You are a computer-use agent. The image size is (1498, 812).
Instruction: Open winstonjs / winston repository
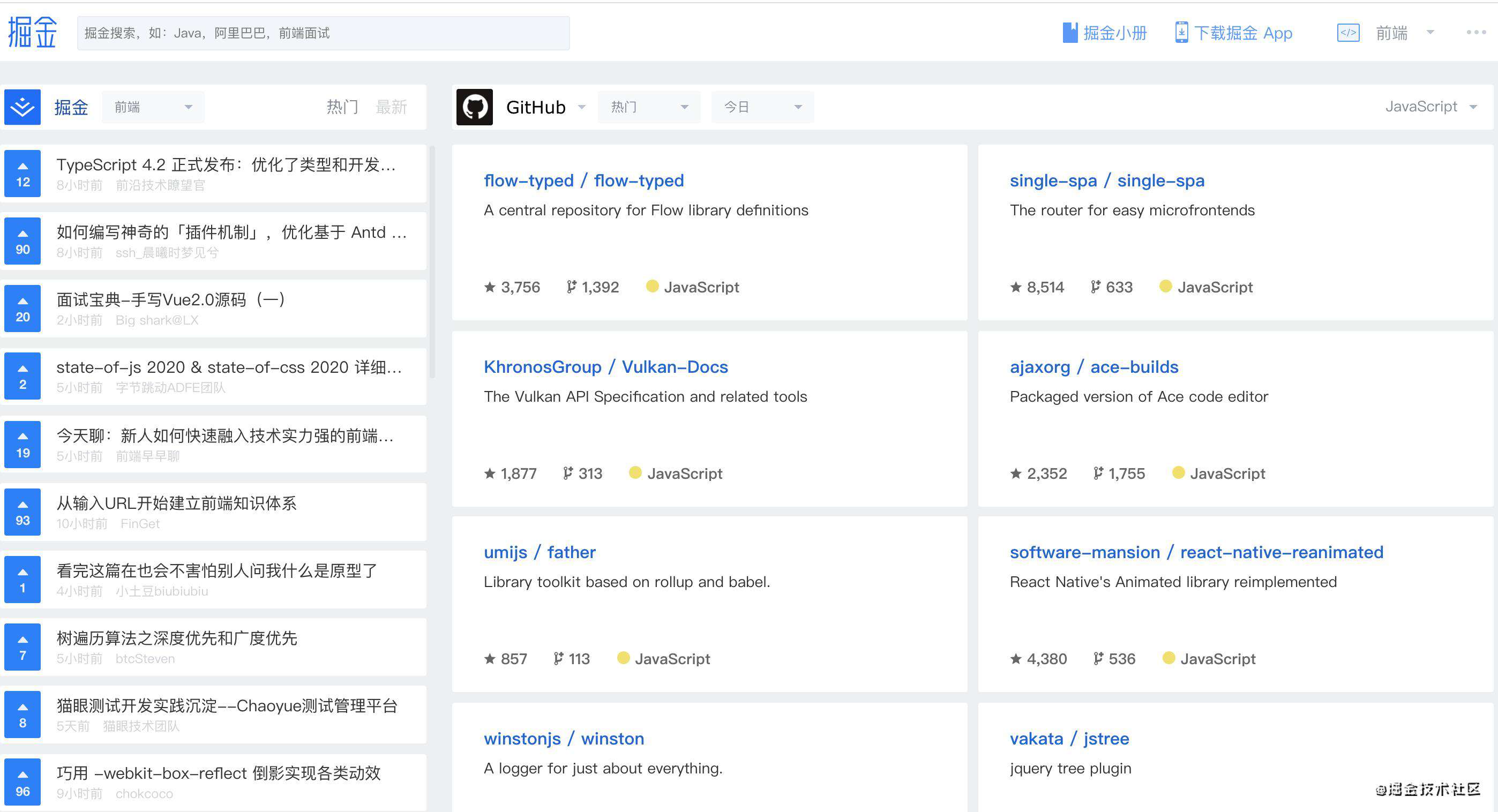pyautogui.click(x=564, y=739)
